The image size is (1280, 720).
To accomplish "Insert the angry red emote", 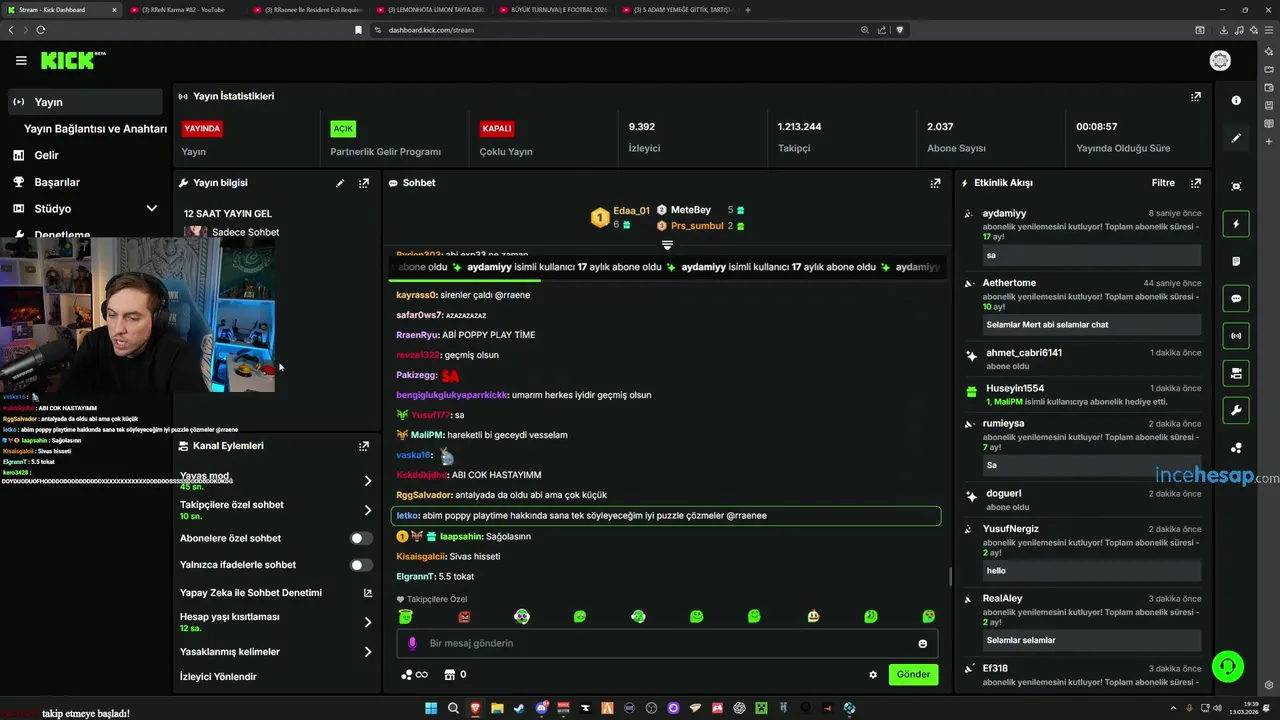I will click(464, 617).
